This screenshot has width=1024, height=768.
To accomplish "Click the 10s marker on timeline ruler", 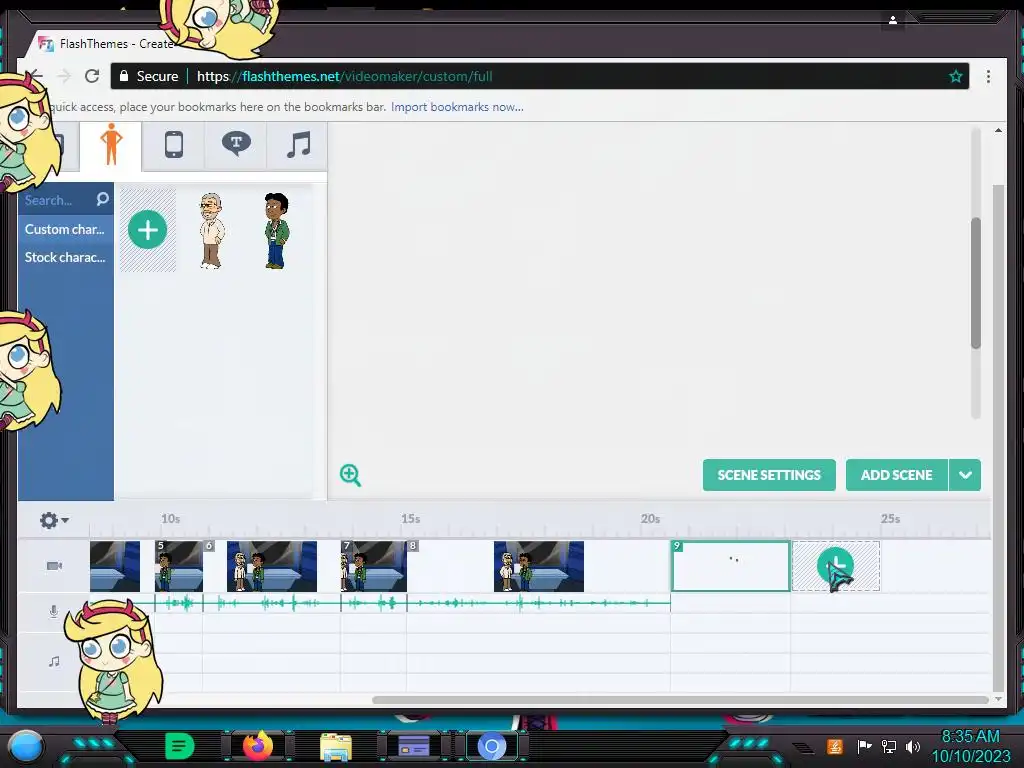I will [170, 519].
